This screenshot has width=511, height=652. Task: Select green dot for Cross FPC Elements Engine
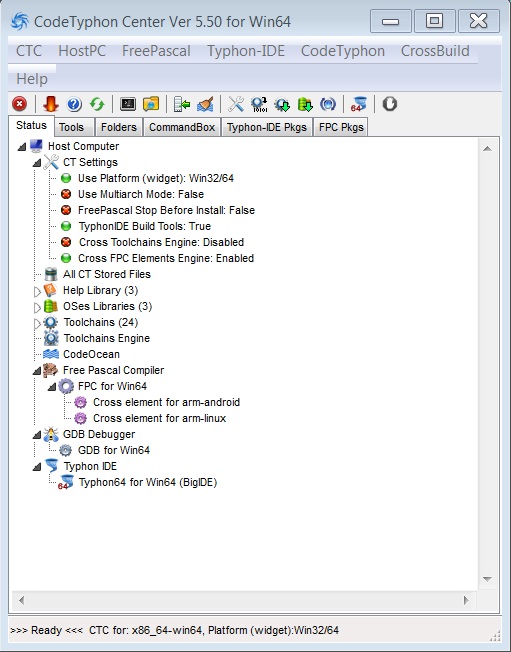tap(66, 258)
